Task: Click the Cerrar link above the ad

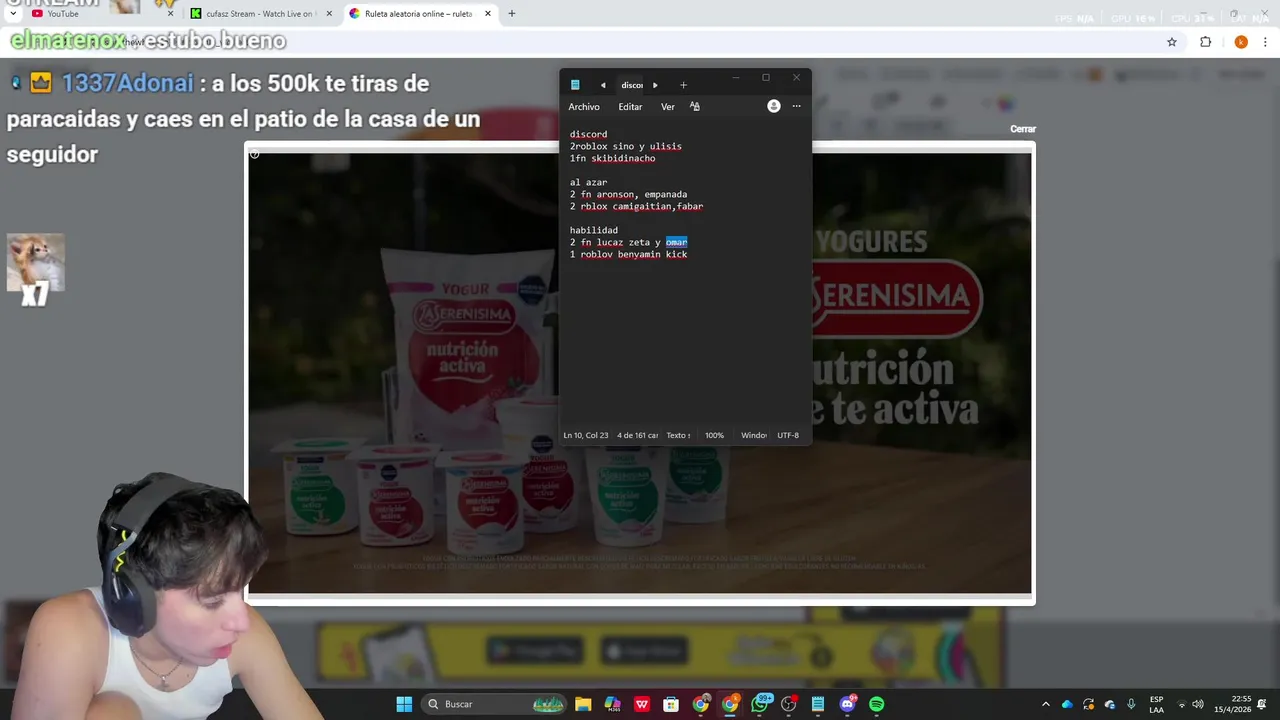Action: pos(1023,129)
